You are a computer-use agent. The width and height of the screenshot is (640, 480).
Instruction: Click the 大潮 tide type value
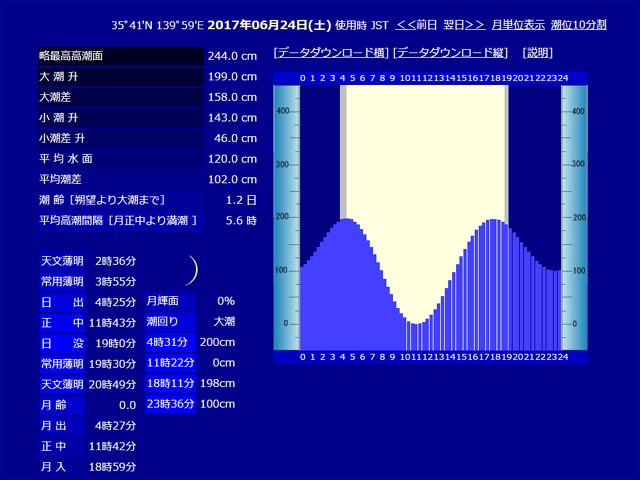coord(224,322)
